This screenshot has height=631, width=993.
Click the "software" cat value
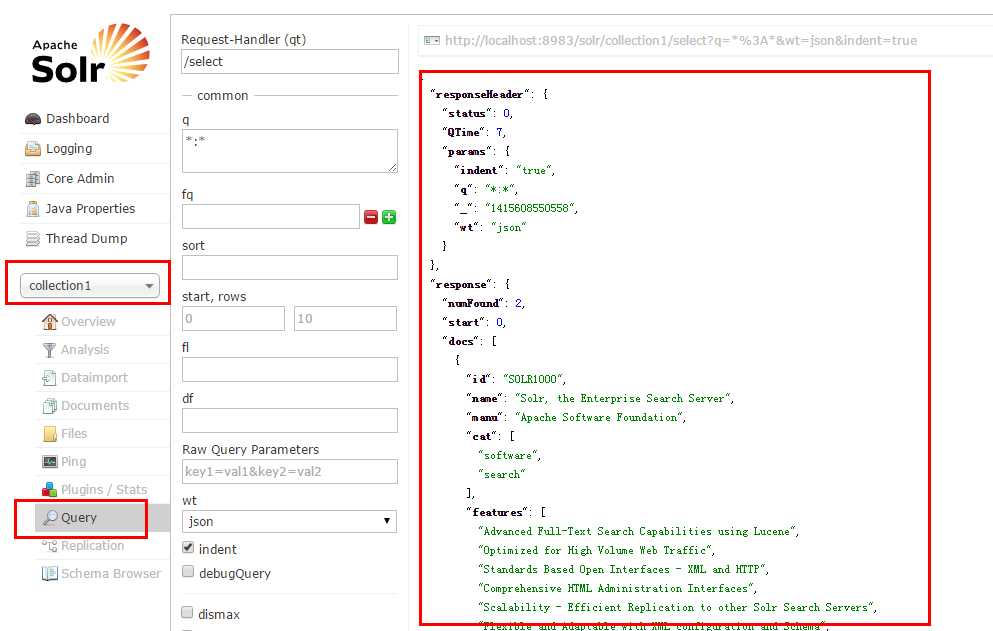point(507,456)
